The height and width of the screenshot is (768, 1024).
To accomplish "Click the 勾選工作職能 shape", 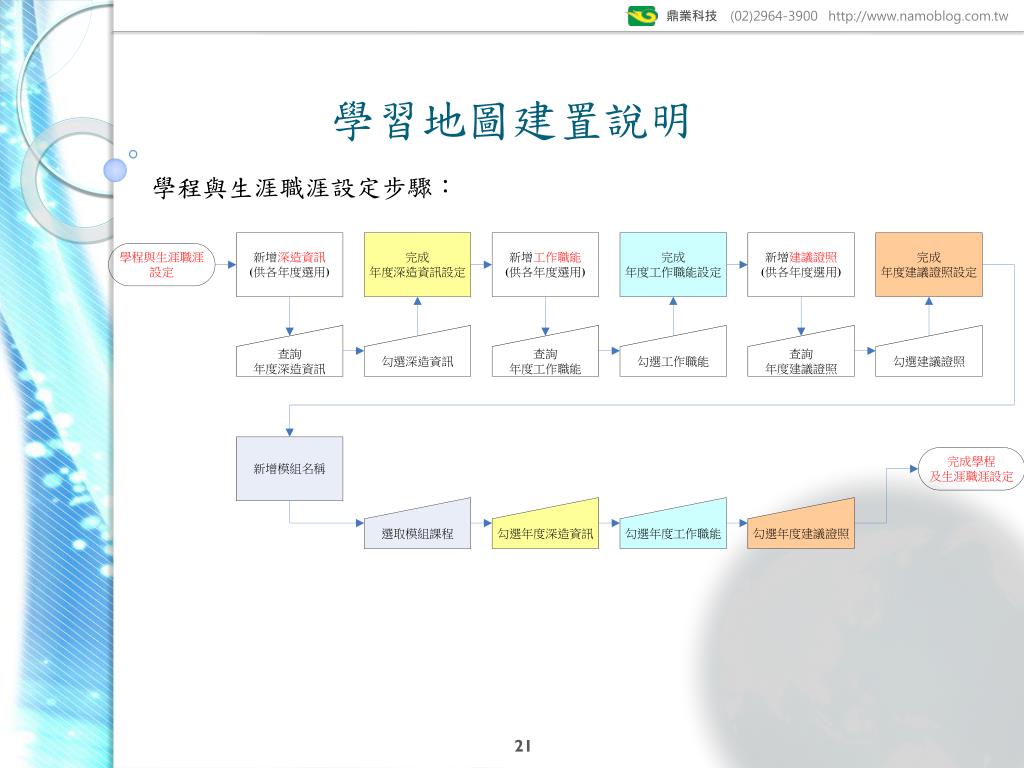I will pos(673,356).
